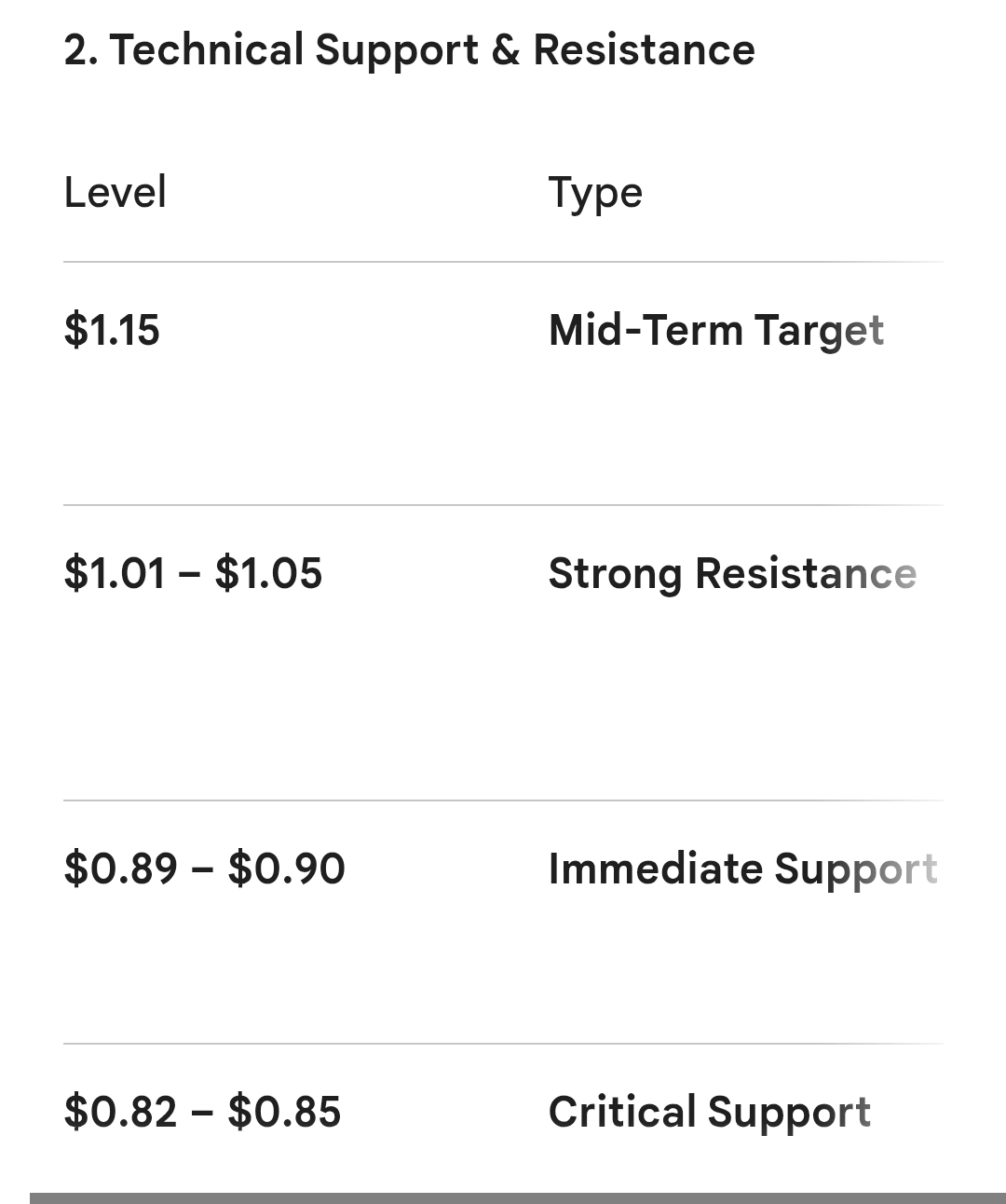This screenshot has height=1204, width=1006.
Task: Click the Technical Support & Resistance heading
Action: 409,49
